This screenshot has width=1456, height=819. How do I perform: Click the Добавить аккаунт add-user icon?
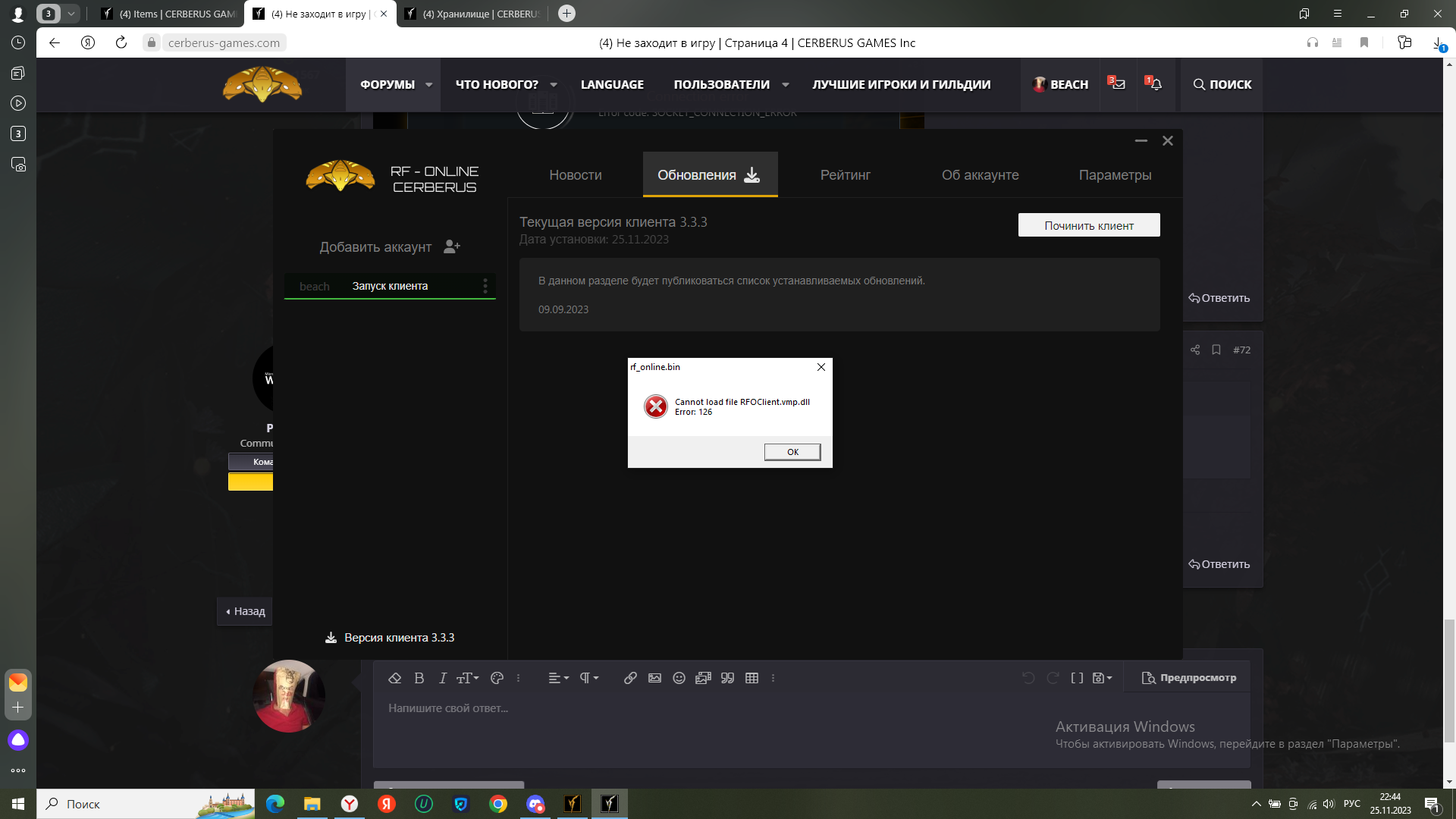[452, 246]
